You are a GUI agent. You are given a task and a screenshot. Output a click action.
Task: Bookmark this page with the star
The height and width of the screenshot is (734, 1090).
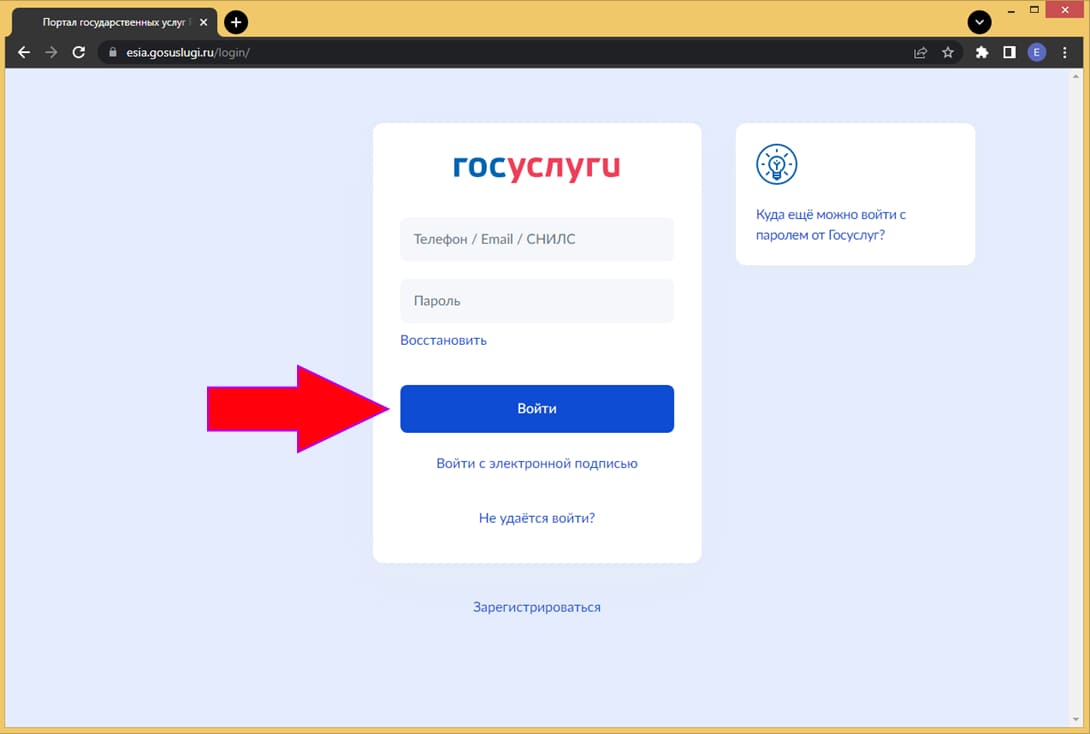tap(947, 52)
